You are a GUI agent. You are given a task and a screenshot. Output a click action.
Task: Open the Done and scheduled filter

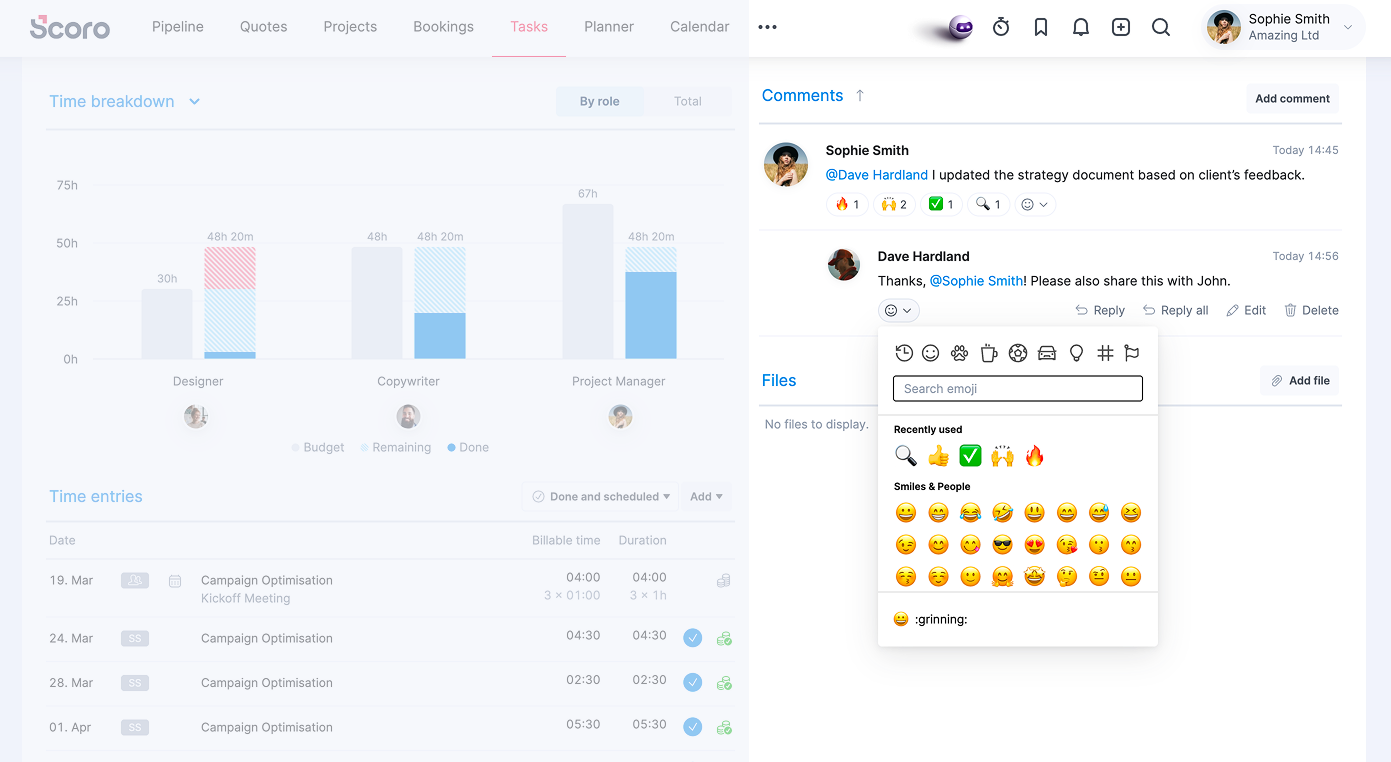point(600,497)
